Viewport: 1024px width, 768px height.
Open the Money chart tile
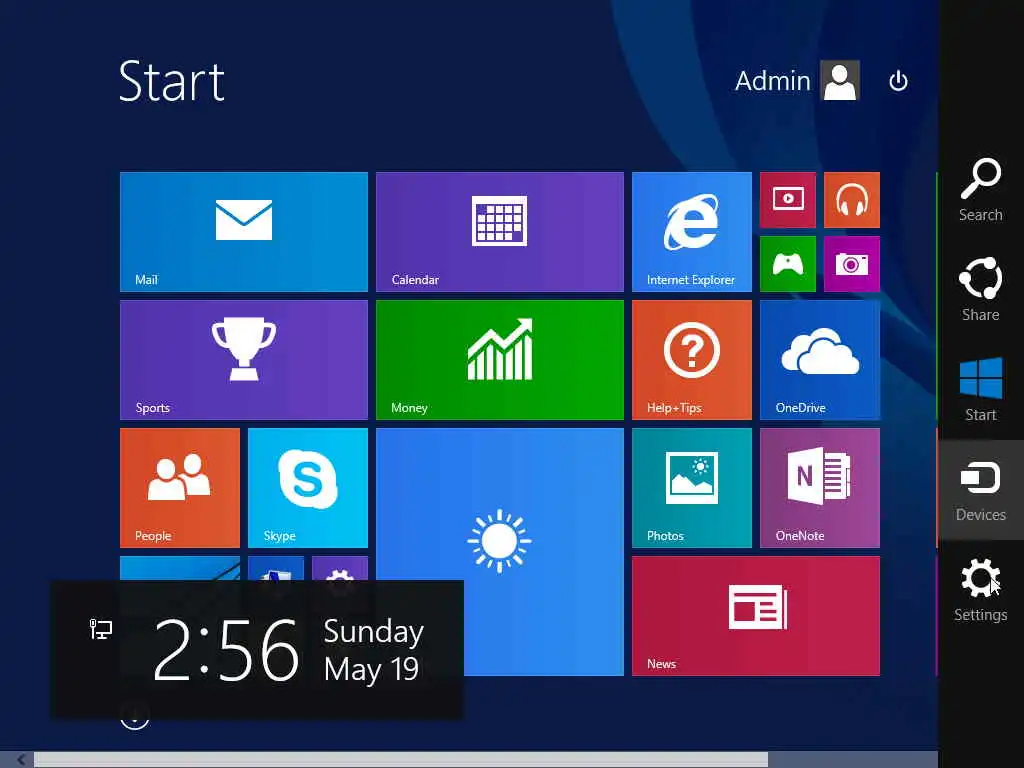(x=500, y=360)
